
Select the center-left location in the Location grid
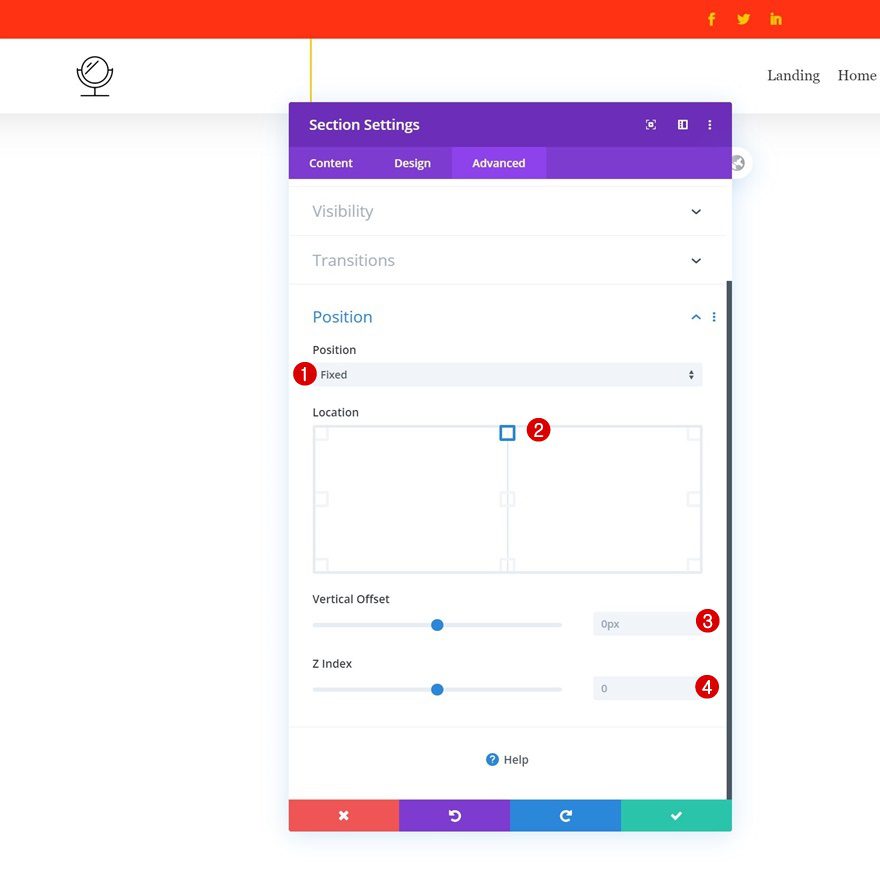coord(321,498)
